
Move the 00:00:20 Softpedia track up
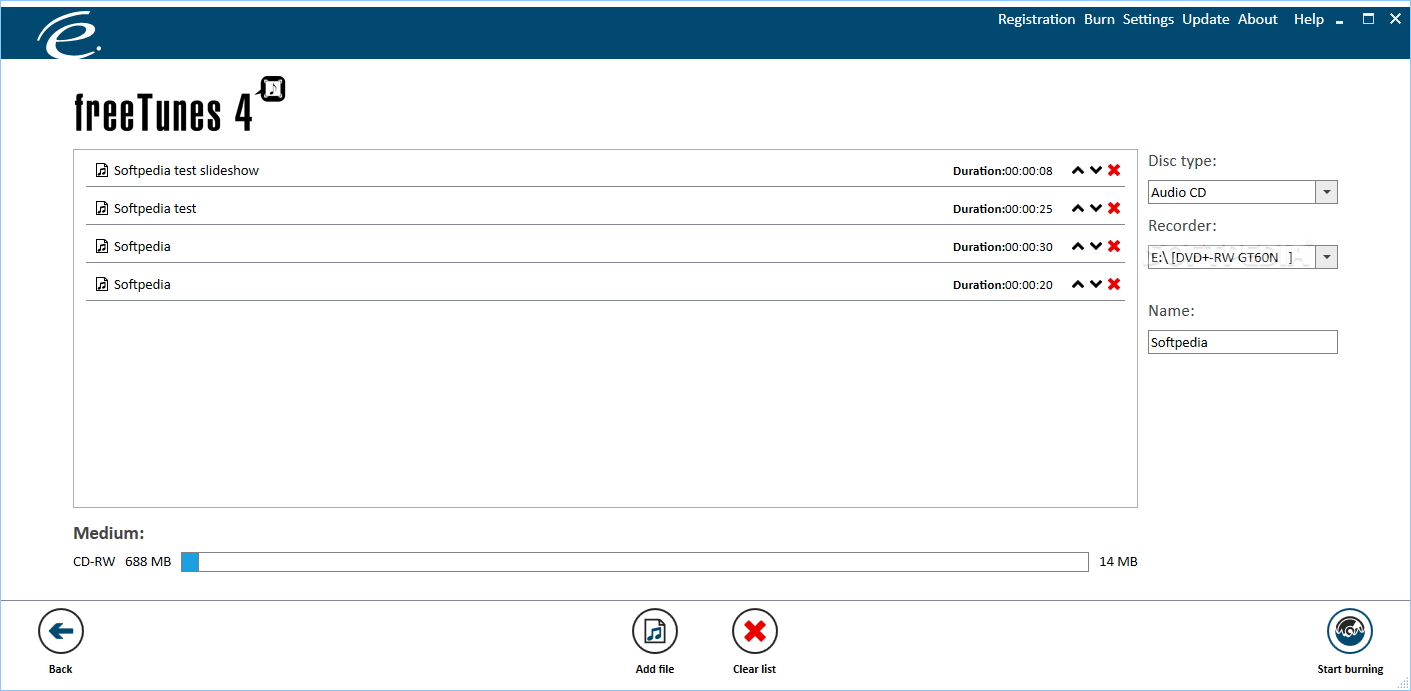1078,285
